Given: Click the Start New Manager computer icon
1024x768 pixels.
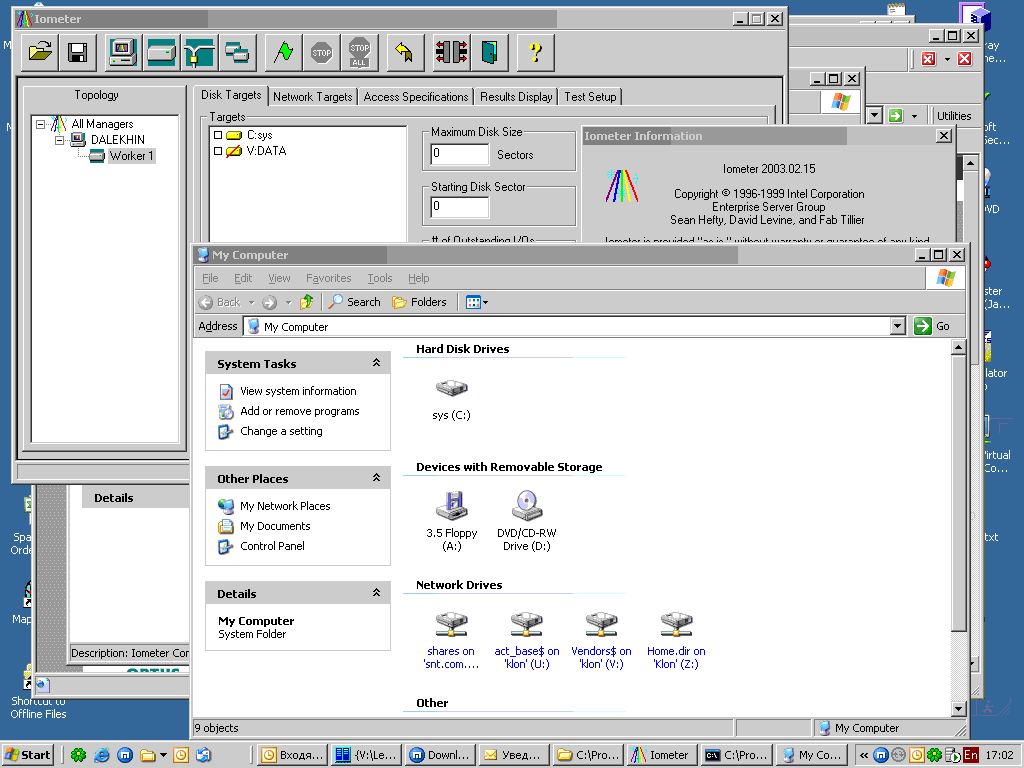Looking at the screenshot, I should [x=123, y=52].
